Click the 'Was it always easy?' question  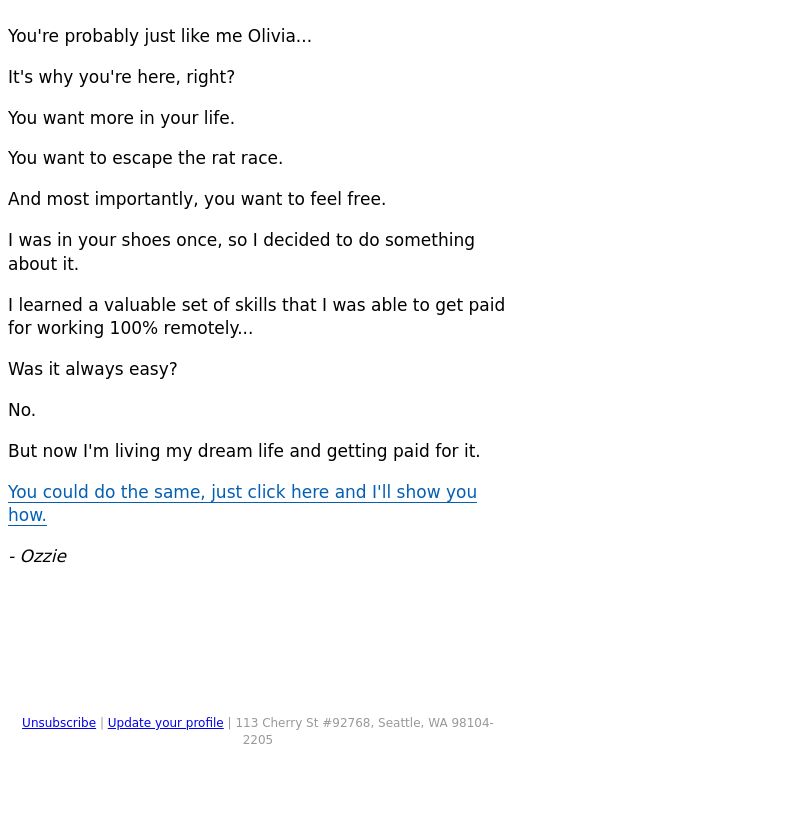tap(93, 369)
